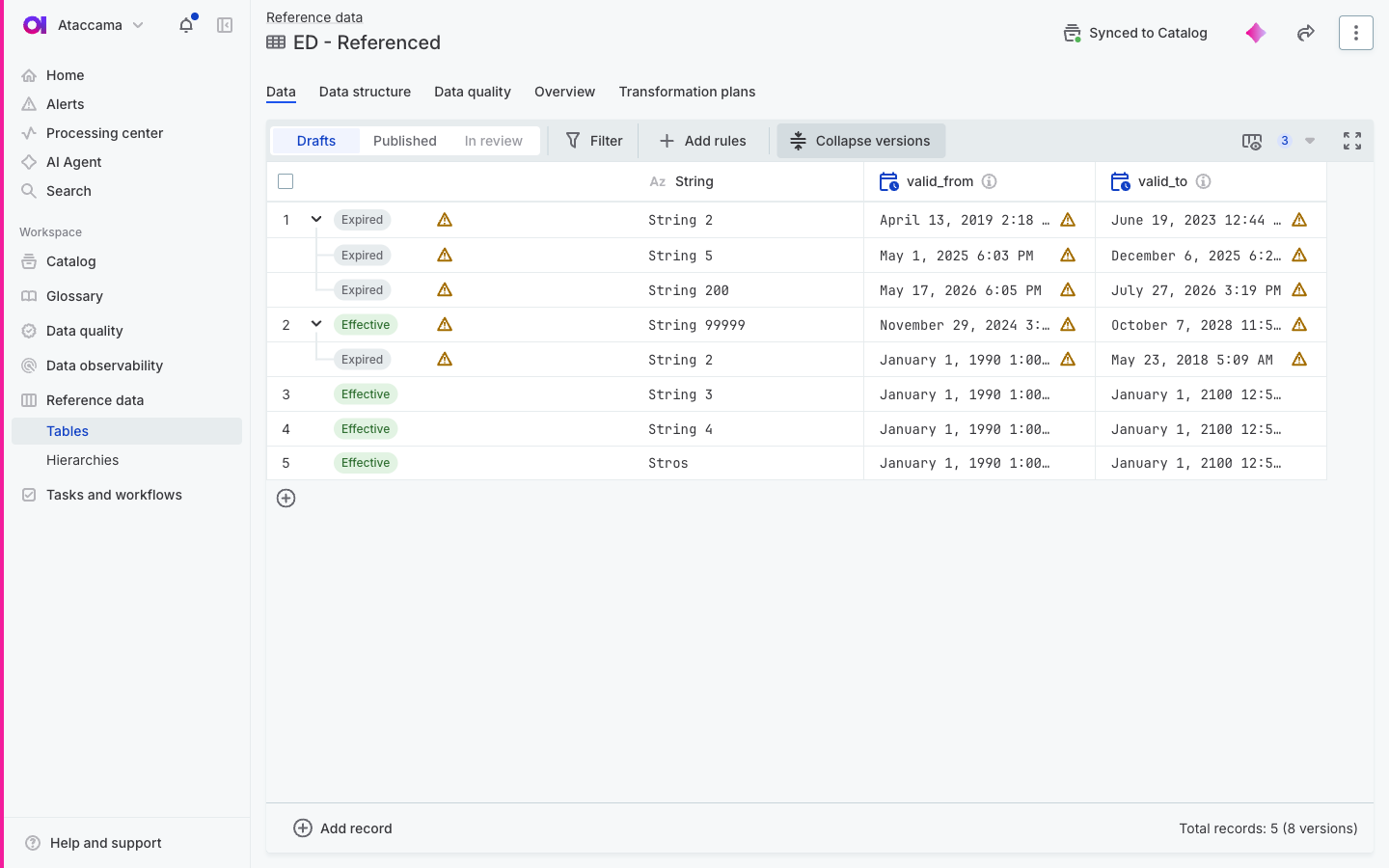
Task: Click the pink AI diamond icon
Action: coord(1255,33)
